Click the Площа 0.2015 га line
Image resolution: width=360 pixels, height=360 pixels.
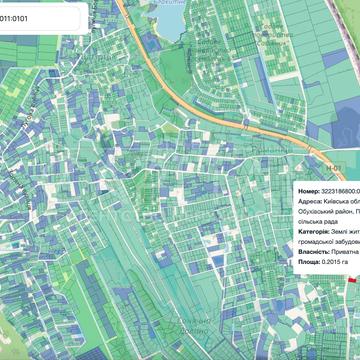pyautogui.click(x=323, y=262)
